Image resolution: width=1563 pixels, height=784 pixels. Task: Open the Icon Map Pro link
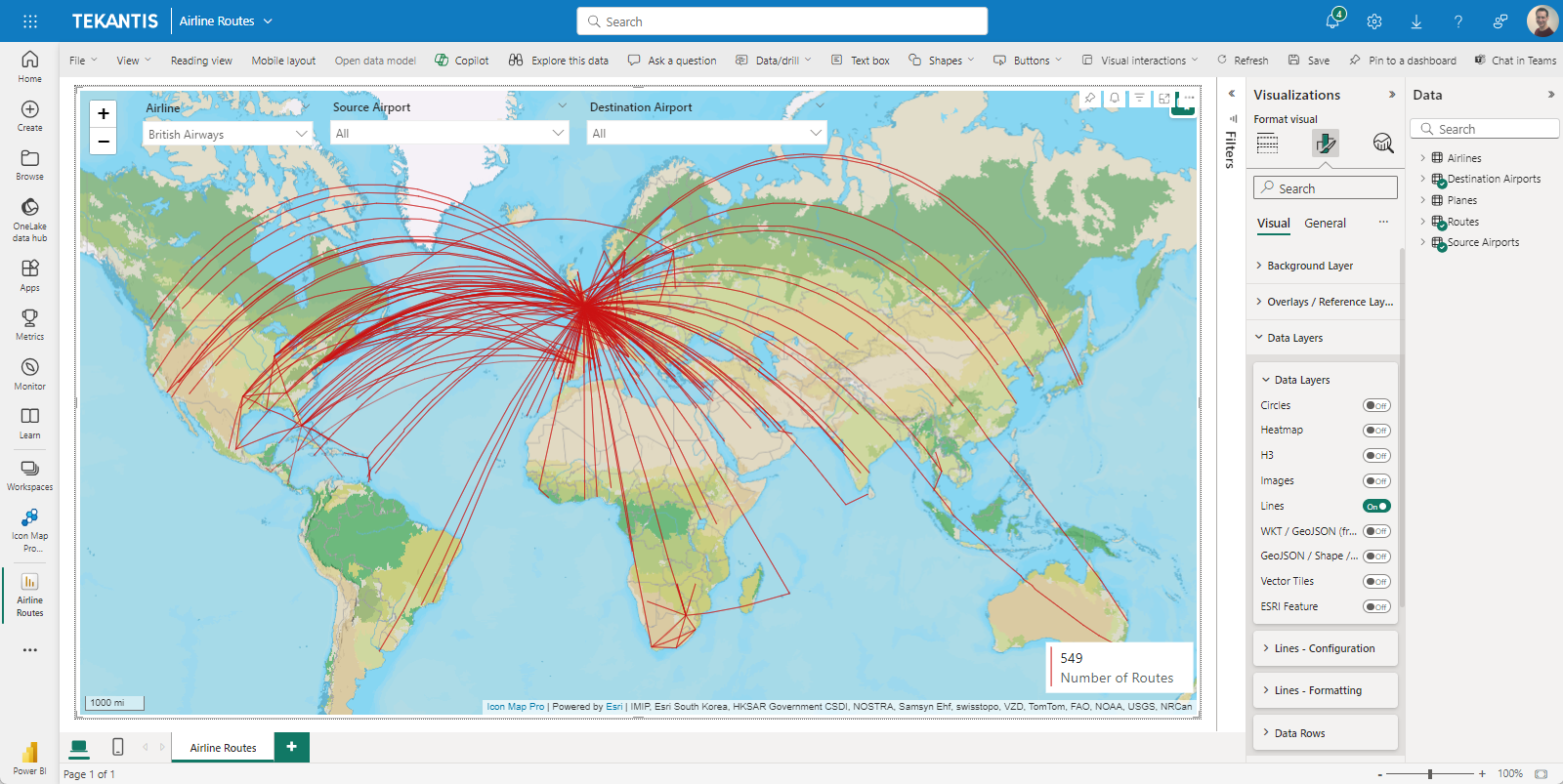pos(516,707)
